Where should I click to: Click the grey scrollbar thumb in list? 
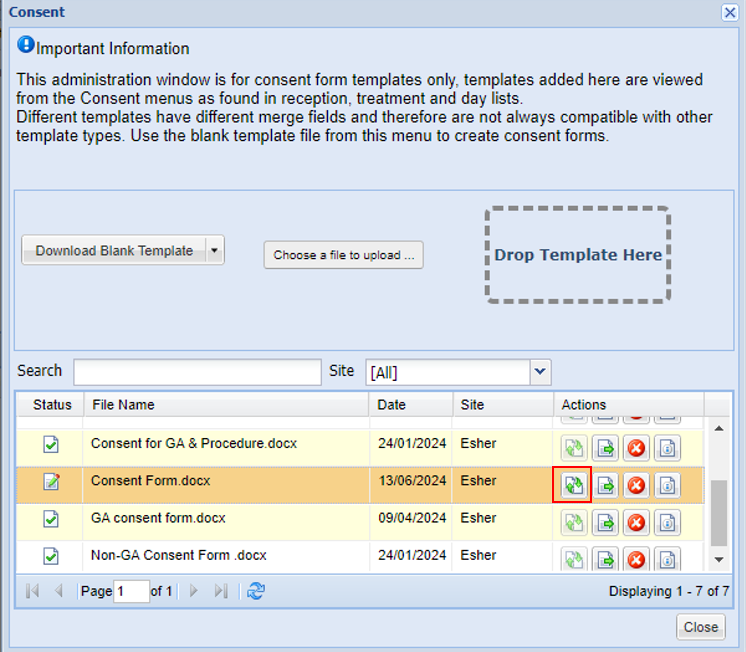tap(719, 513)
